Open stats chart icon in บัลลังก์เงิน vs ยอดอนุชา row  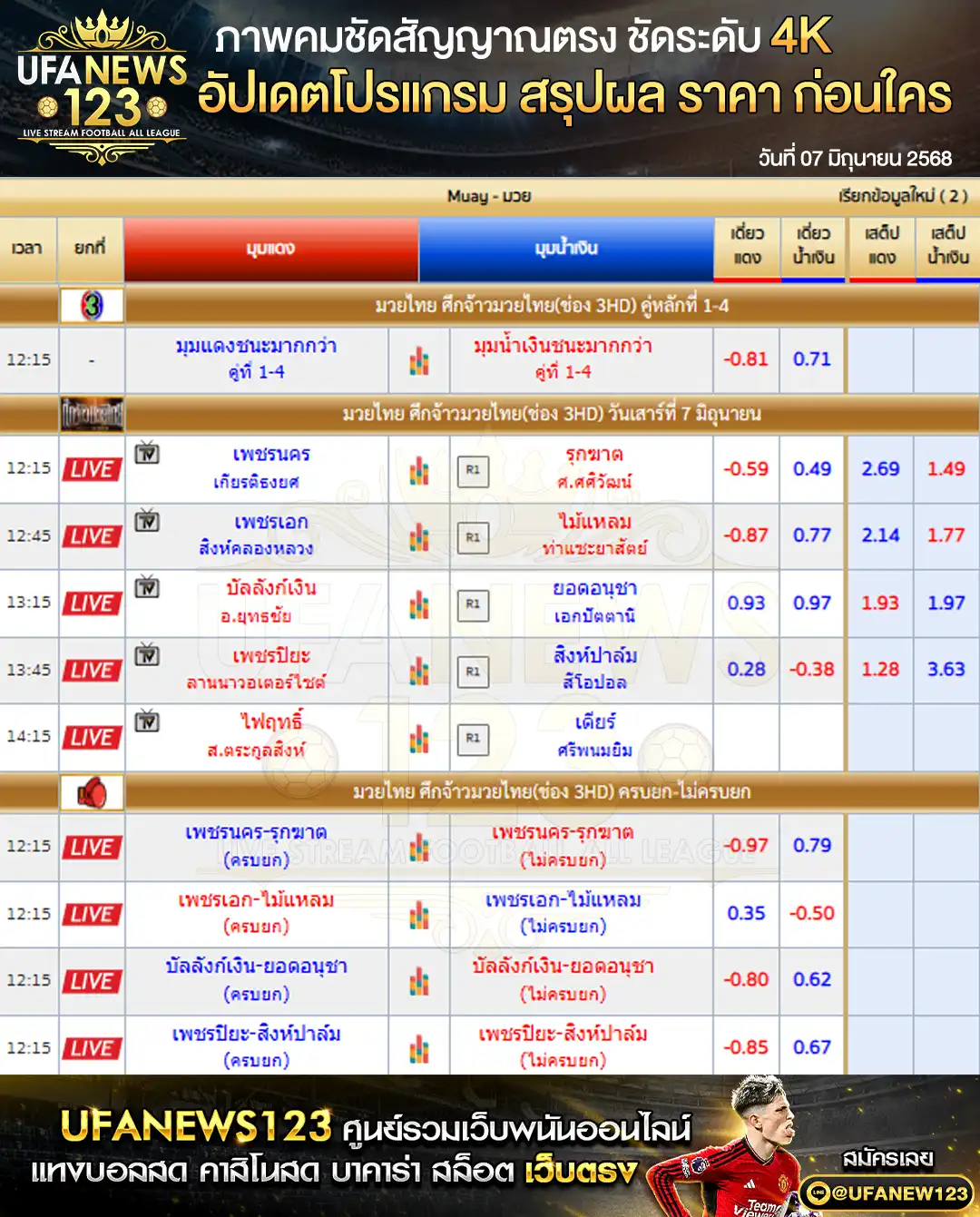point(418,604)
